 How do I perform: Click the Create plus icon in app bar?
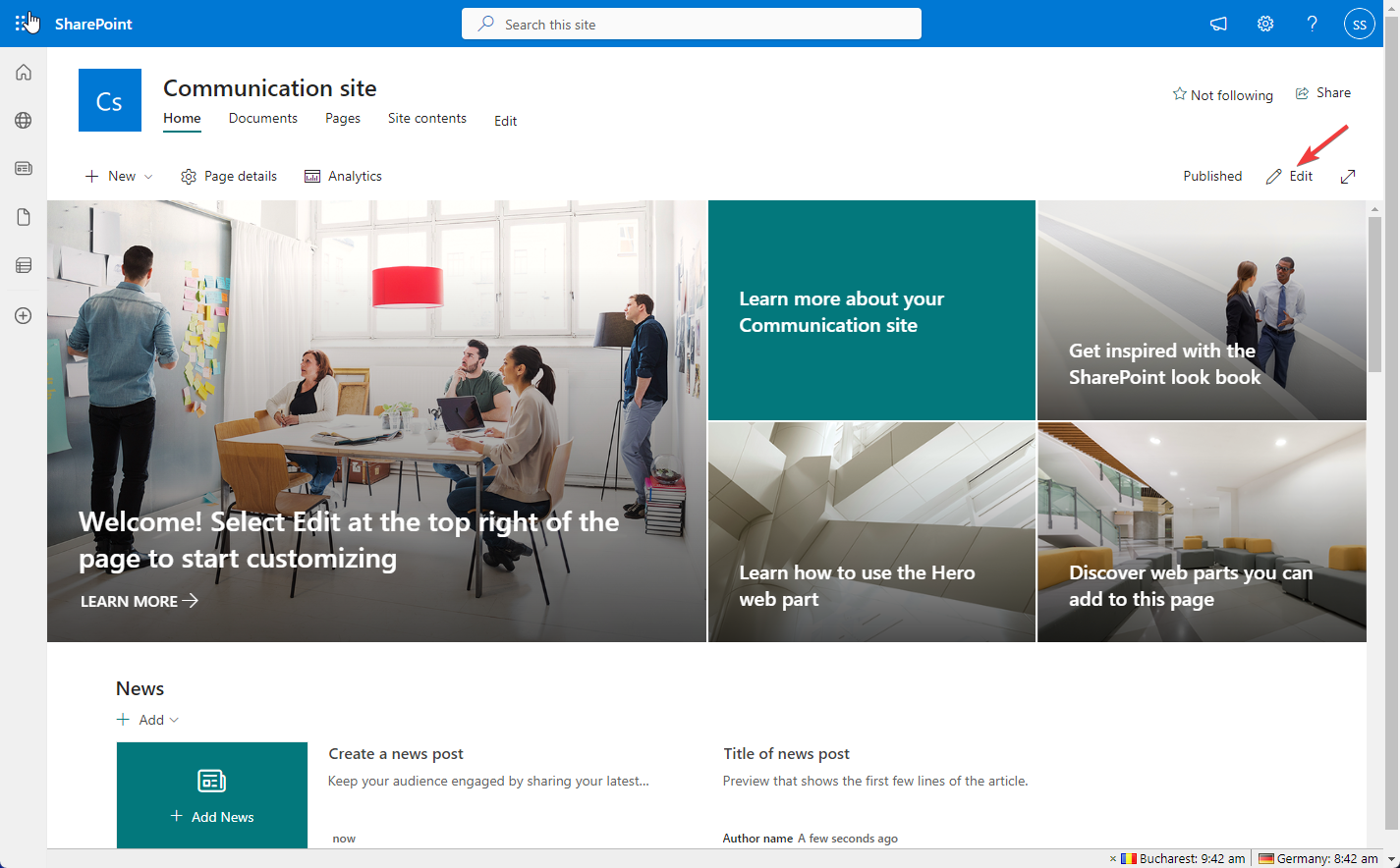pos(24,316)
